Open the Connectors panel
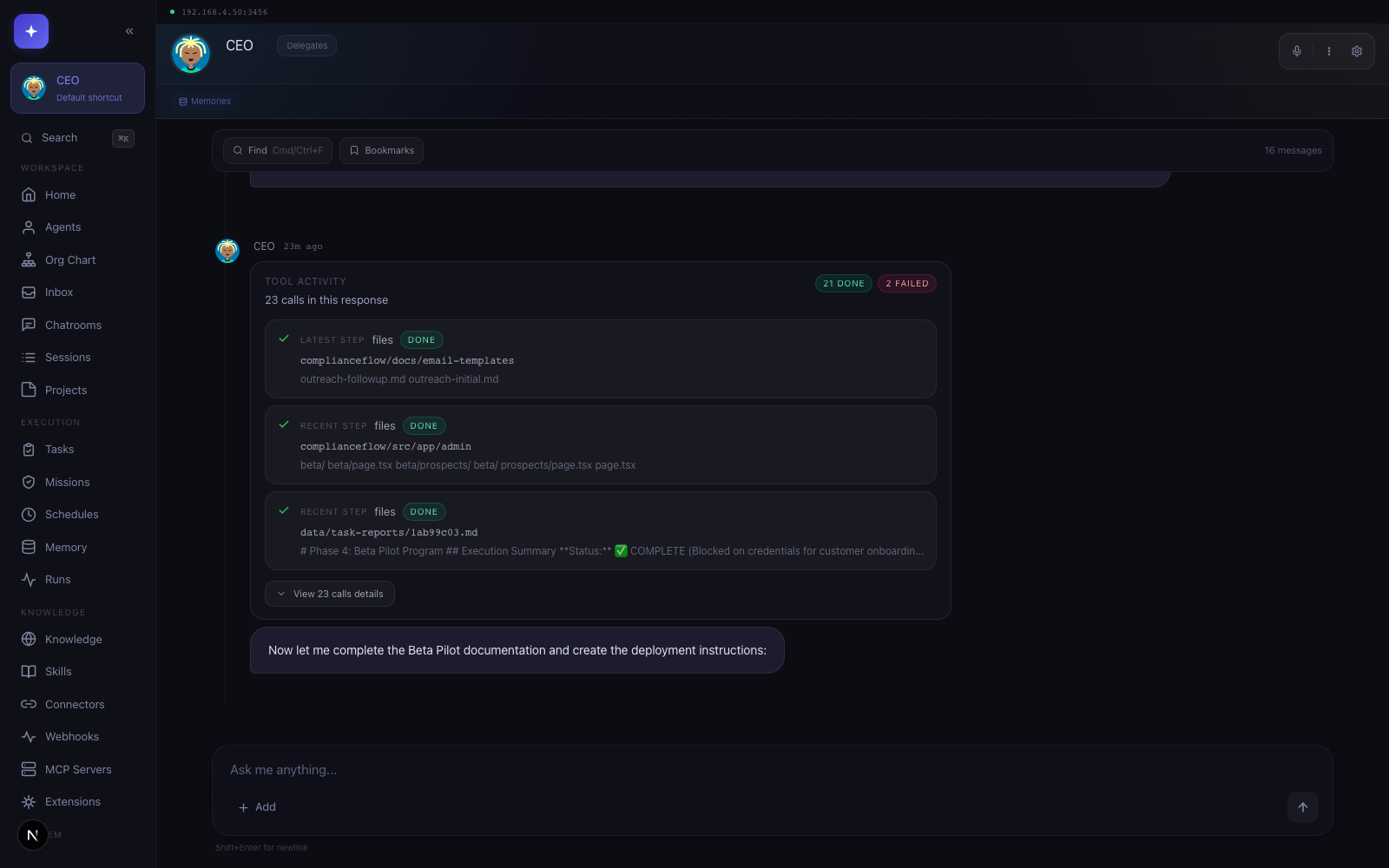 pos(75,704)
